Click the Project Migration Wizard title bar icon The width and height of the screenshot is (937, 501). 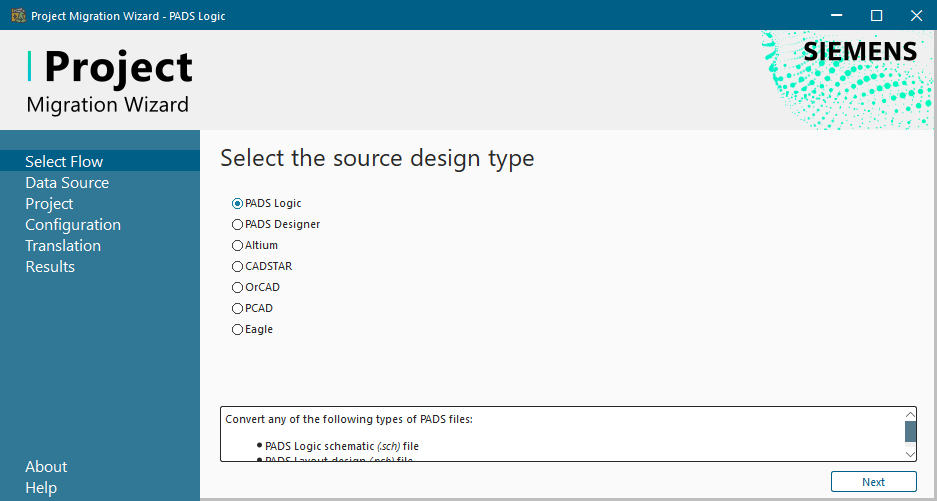[17, 15]
